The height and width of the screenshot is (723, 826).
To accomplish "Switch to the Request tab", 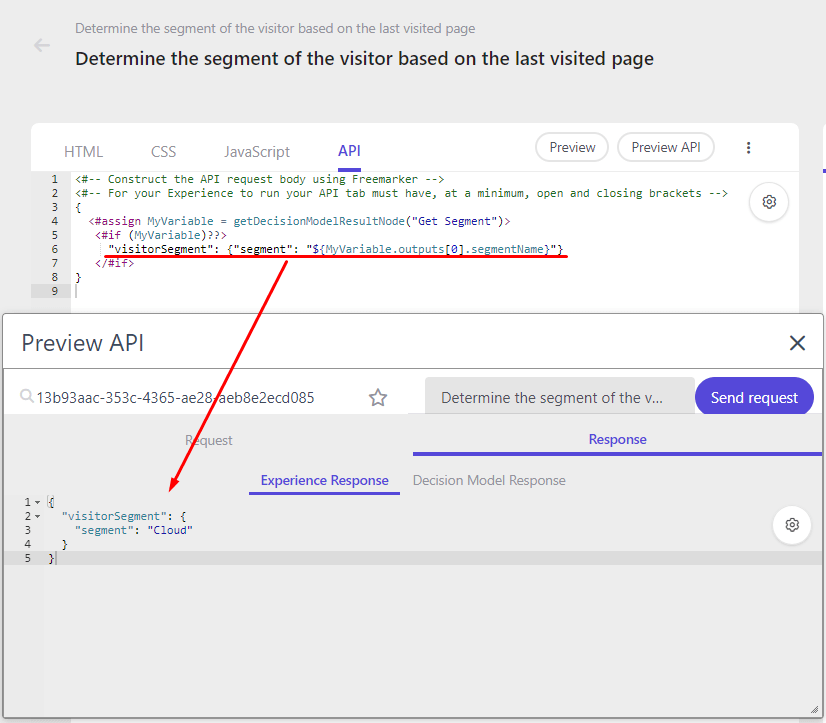I will [208, 440].
